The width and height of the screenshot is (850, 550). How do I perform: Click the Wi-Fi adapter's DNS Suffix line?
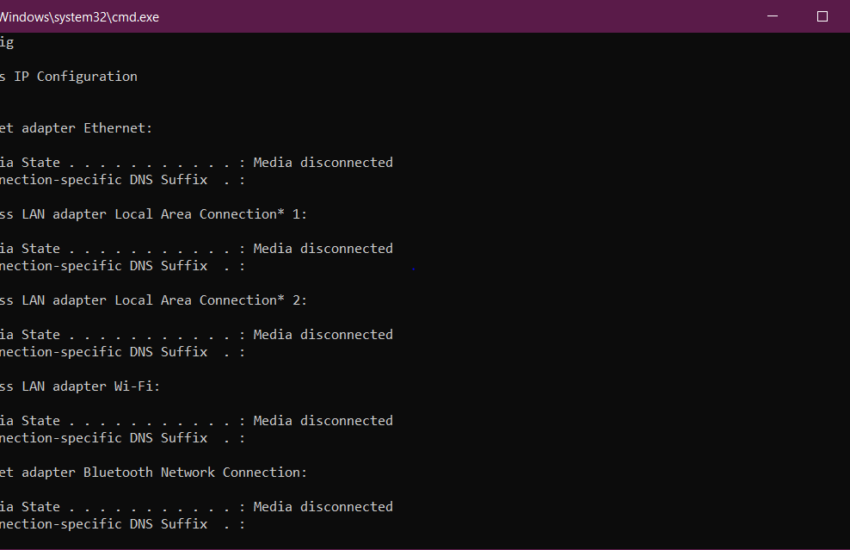pos(123,438)
